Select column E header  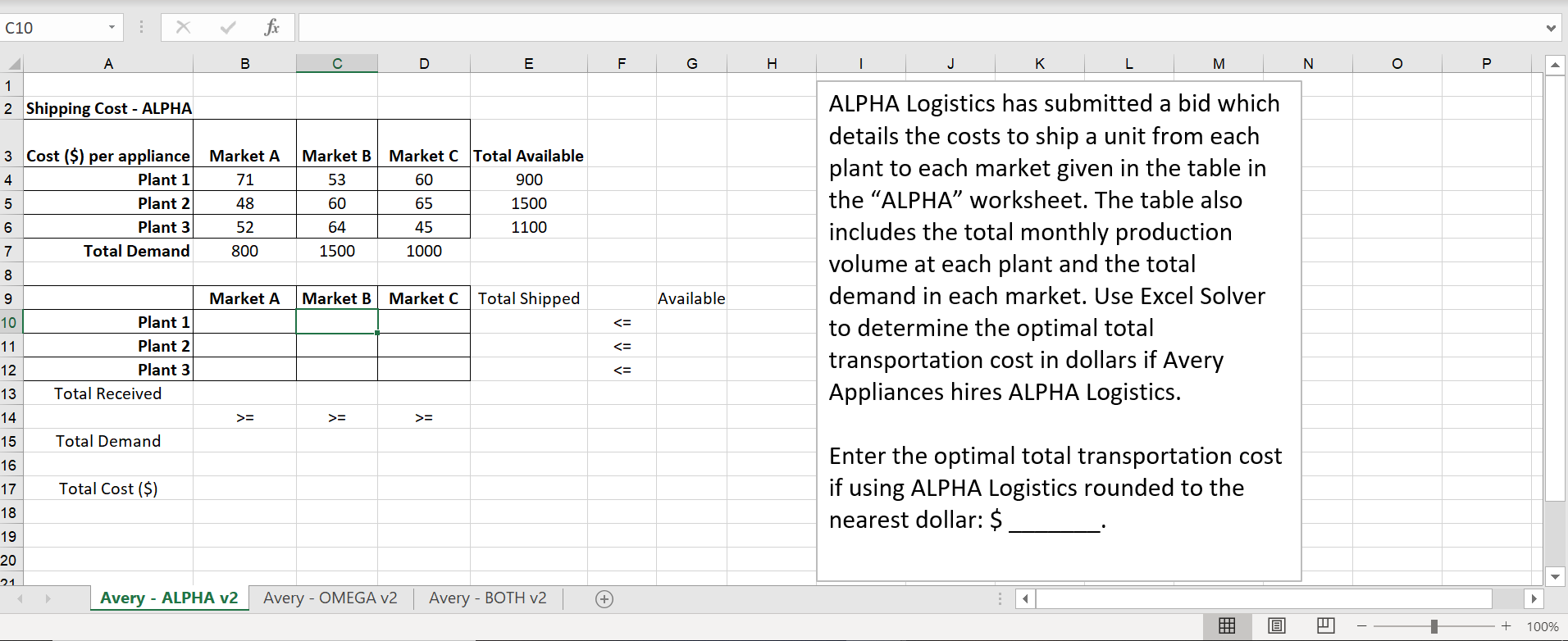[x=529, y=64]
